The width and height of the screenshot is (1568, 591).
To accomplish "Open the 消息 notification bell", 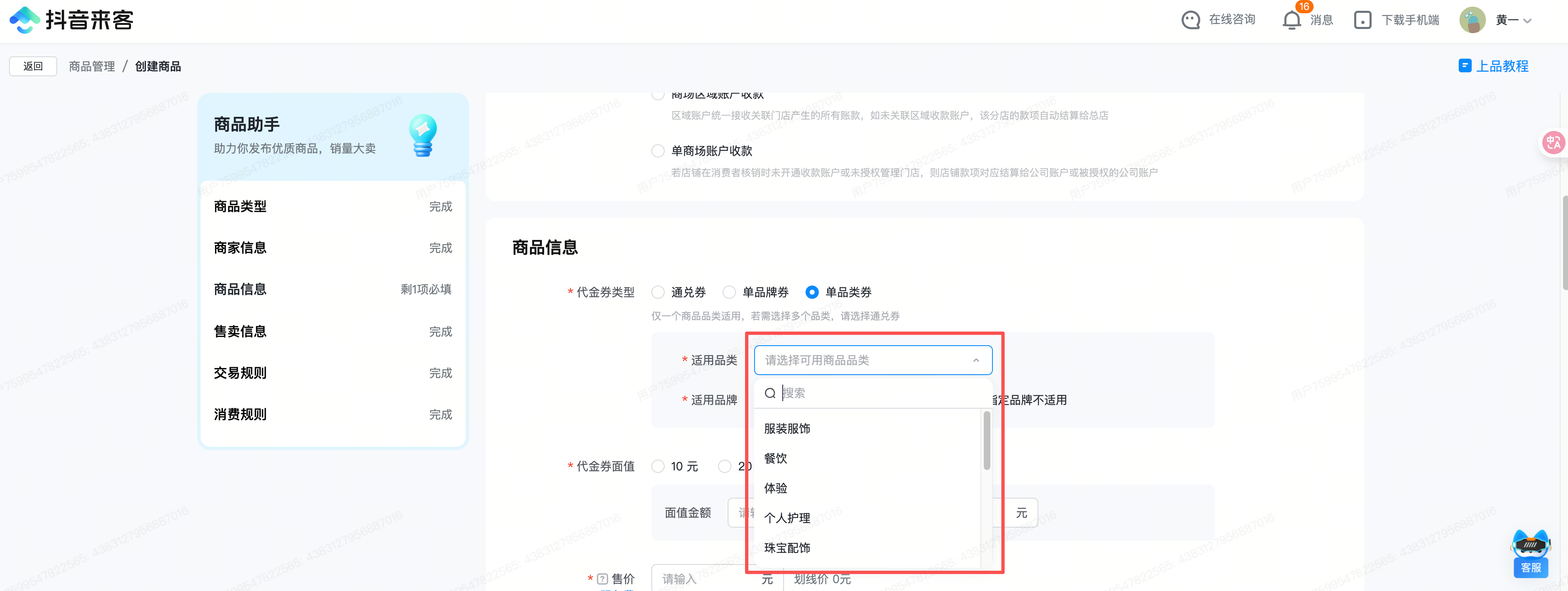I will click(x=1291, y=20).
